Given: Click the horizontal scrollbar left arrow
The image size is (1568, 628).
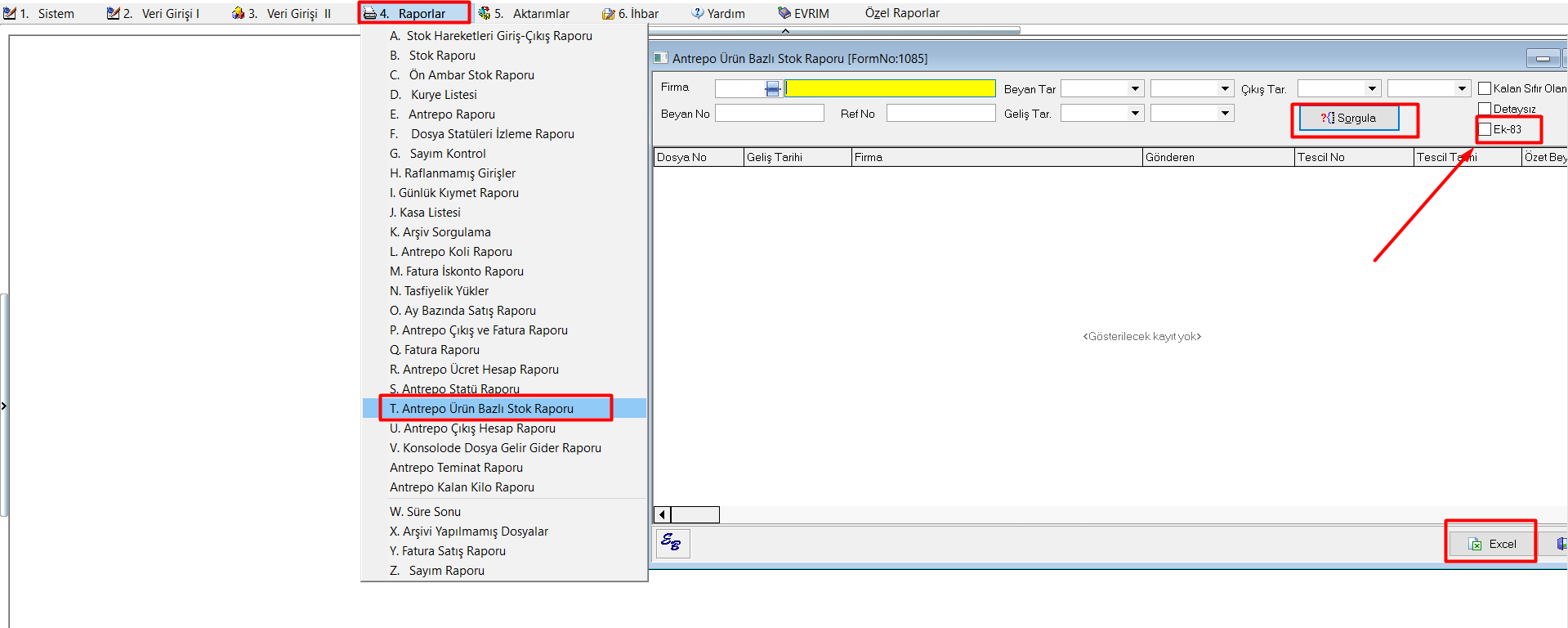Looking at the screenshot, I should point(662,514).
